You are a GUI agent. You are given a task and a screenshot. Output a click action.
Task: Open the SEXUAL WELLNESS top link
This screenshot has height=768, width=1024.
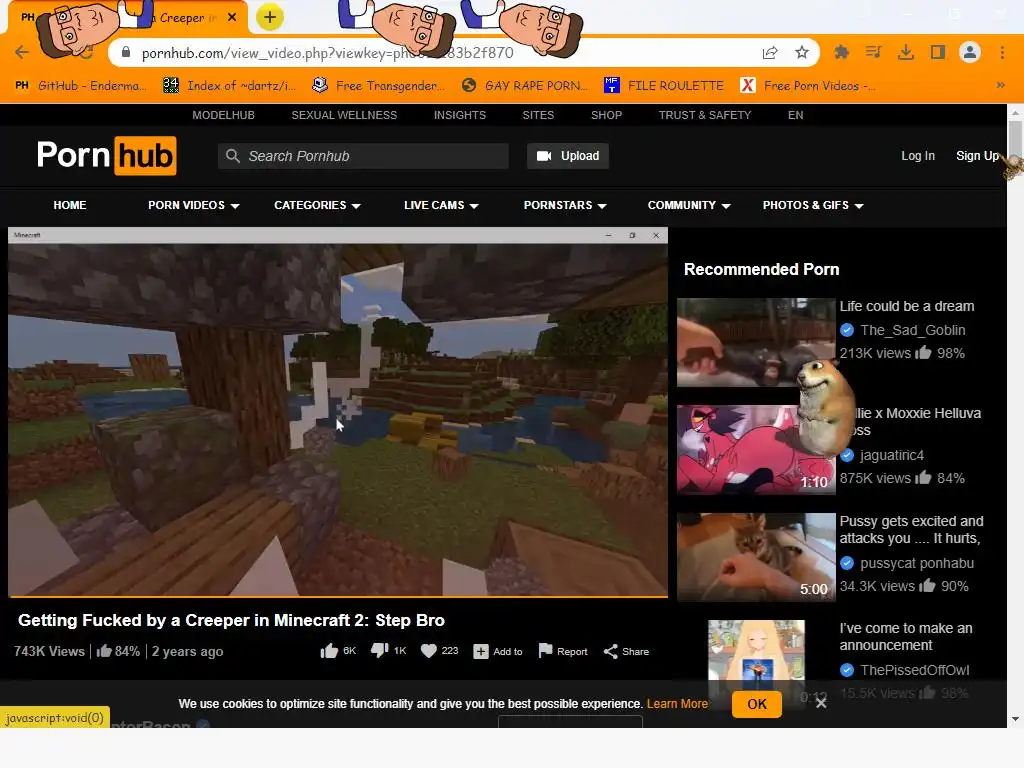pos(344,115)
